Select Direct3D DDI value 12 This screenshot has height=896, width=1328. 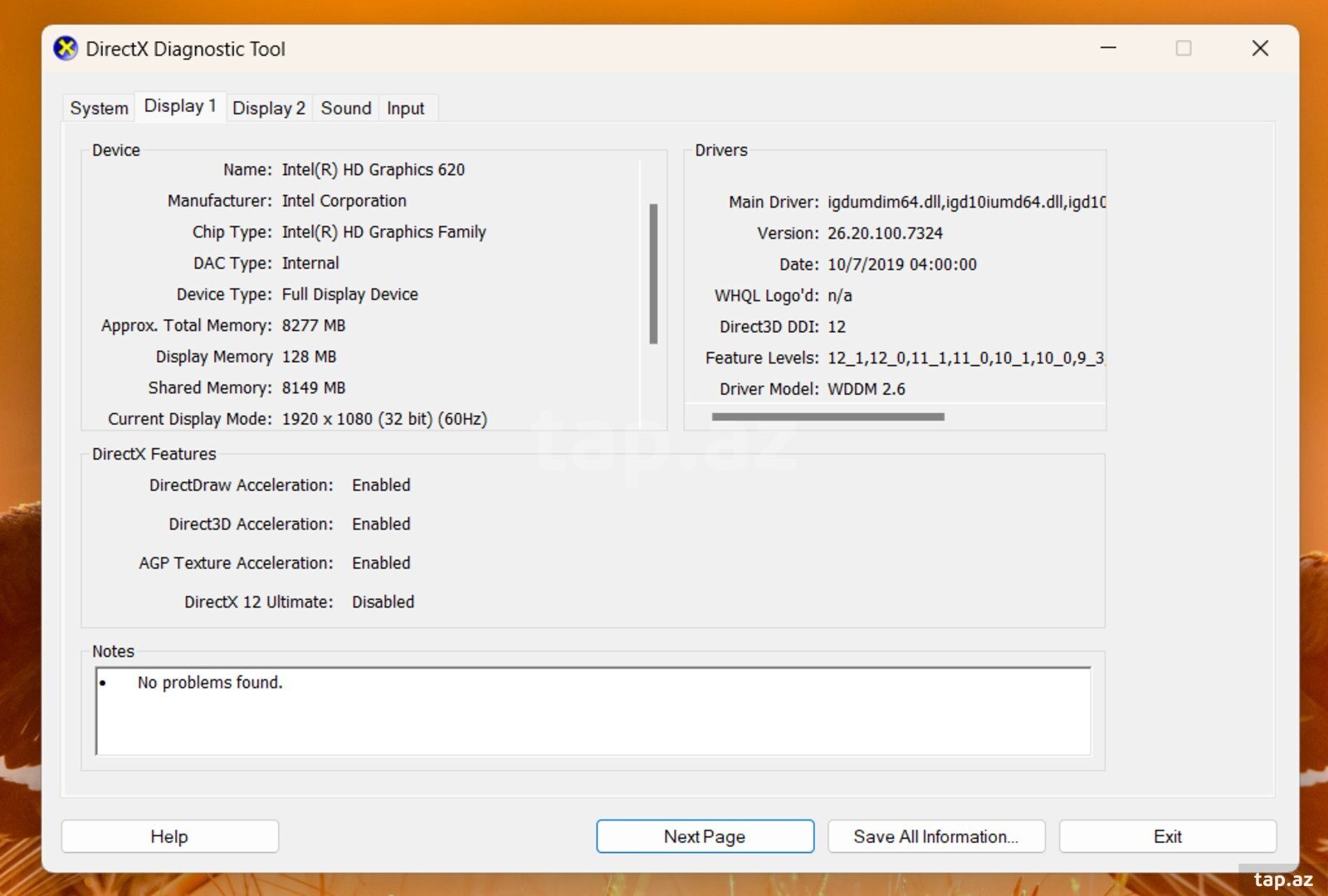pos(837,327)
